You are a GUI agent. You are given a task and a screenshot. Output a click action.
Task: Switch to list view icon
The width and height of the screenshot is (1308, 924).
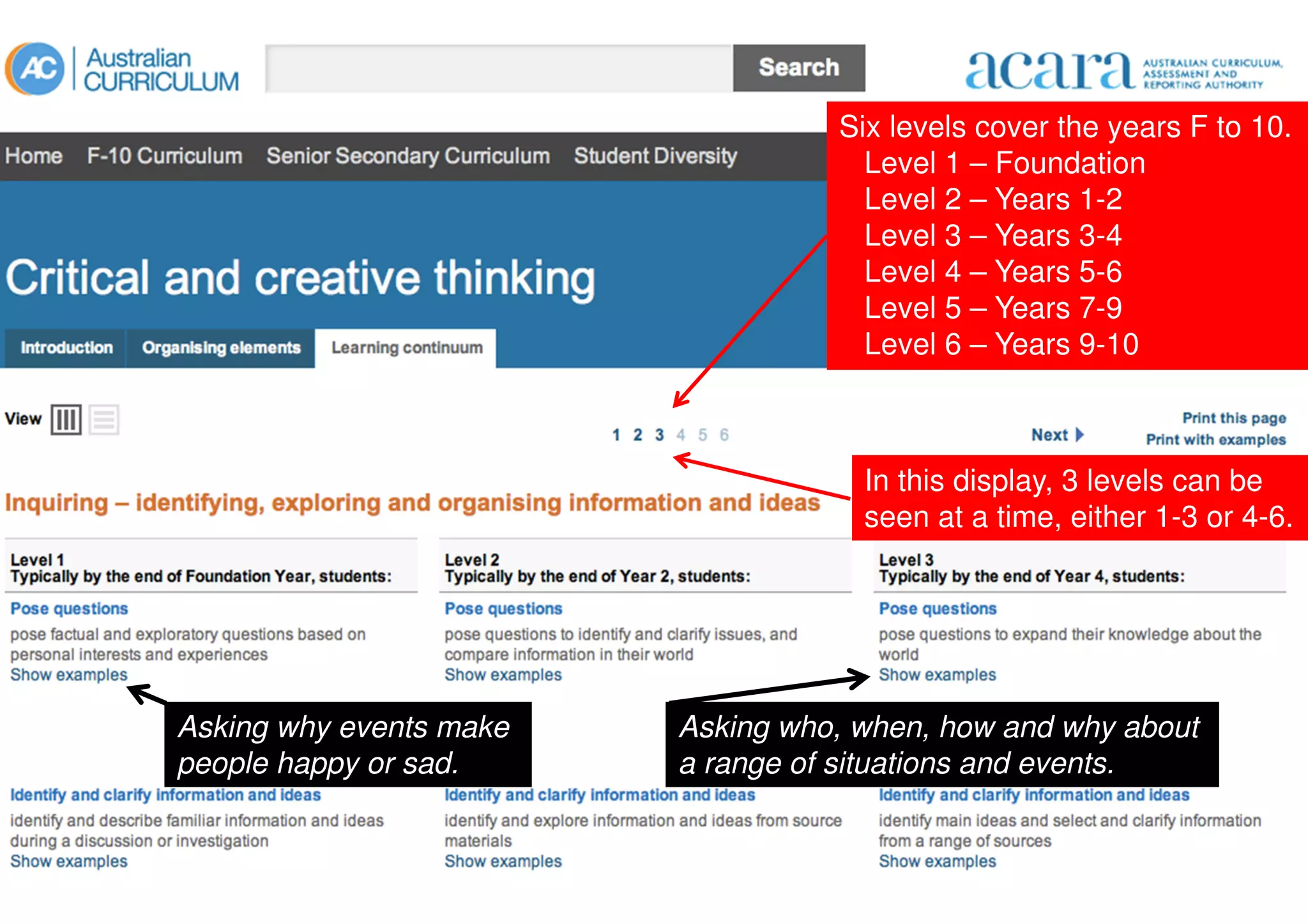(x=104, y=420)
